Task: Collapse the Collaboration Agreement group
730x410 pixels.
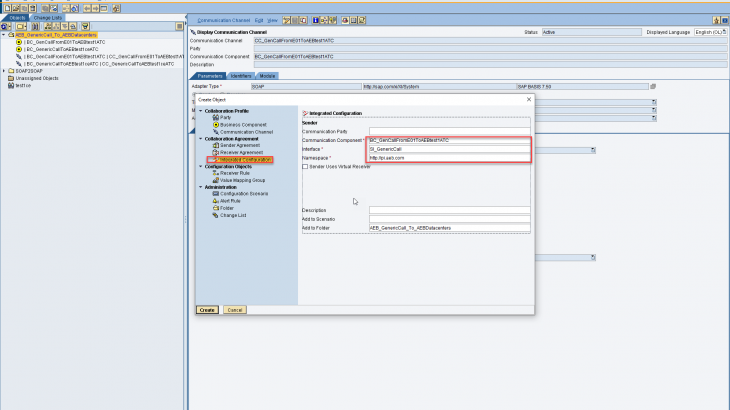Action: tap(201, 139)
